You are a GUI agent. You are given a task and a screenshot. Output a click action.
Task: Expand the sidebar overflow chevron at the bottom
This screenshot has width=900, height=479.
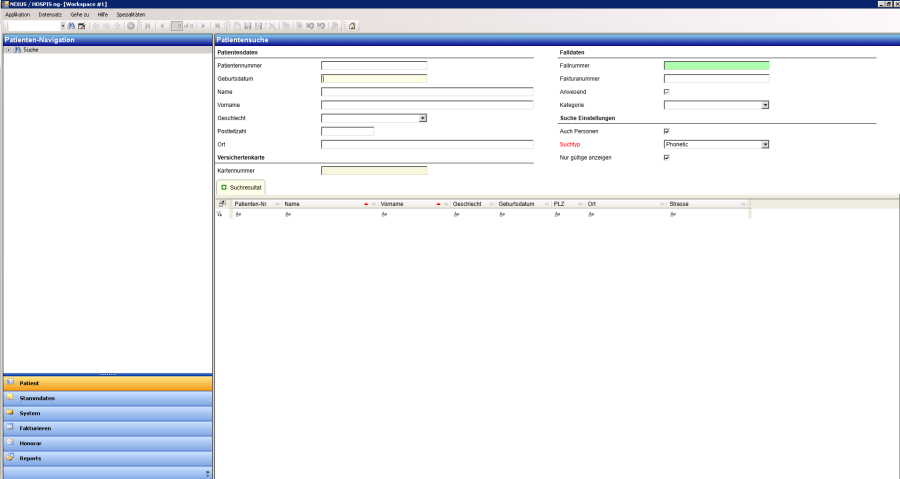click(207, 473)
